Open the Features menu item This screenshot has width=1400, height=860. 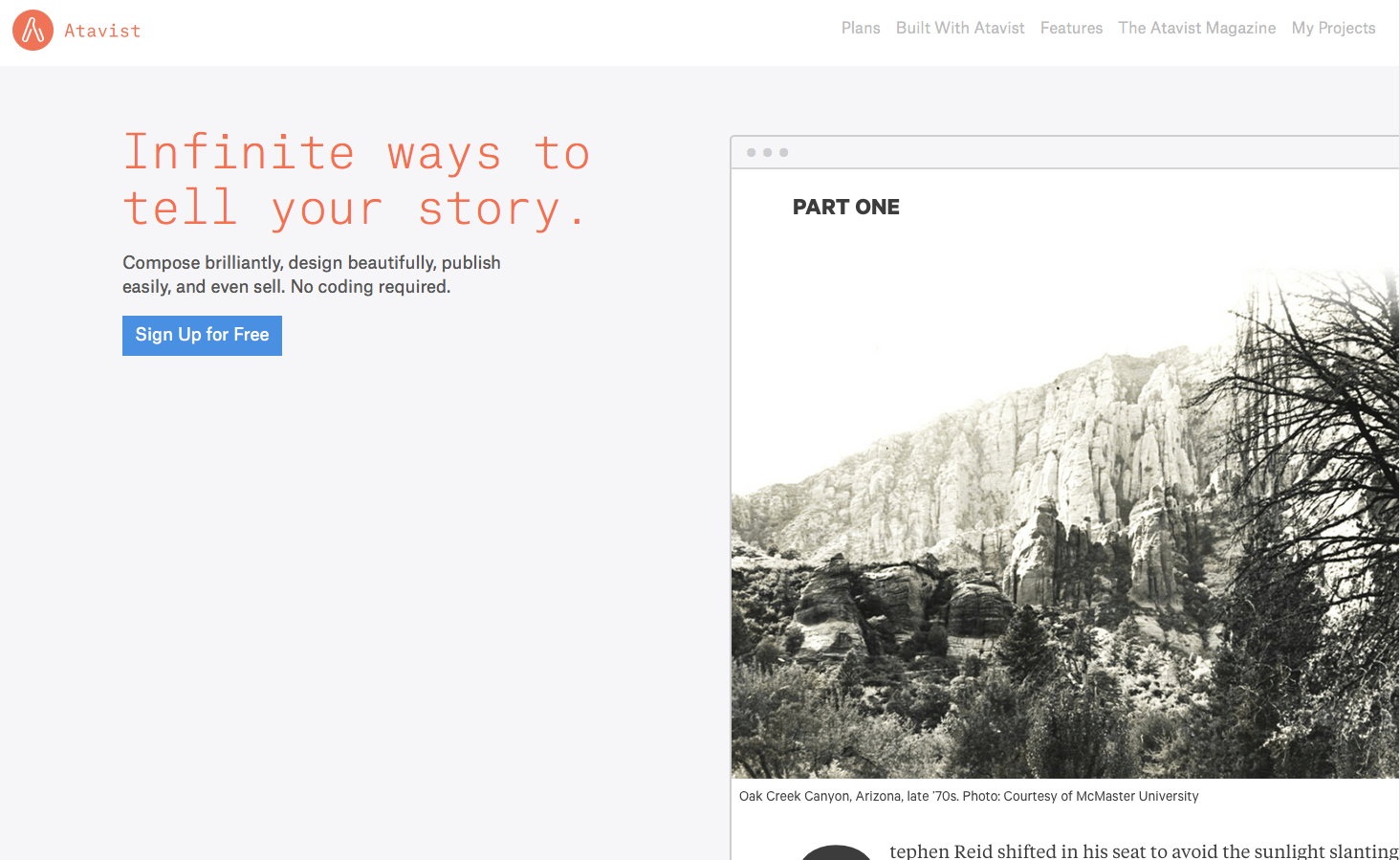coord(1071,28)
